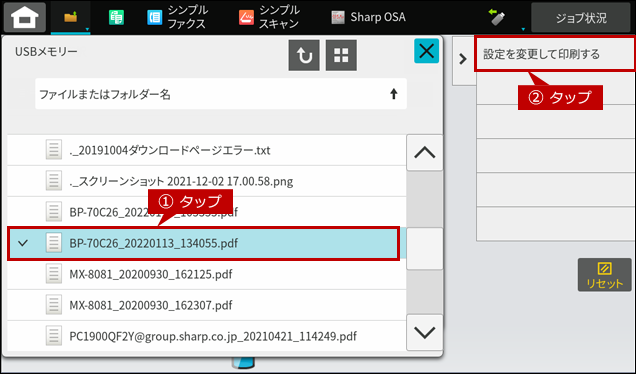The height and width of the screenshot is (374, 636).
Task: Tap the リセット reset button
Action: tap(604, 275)
